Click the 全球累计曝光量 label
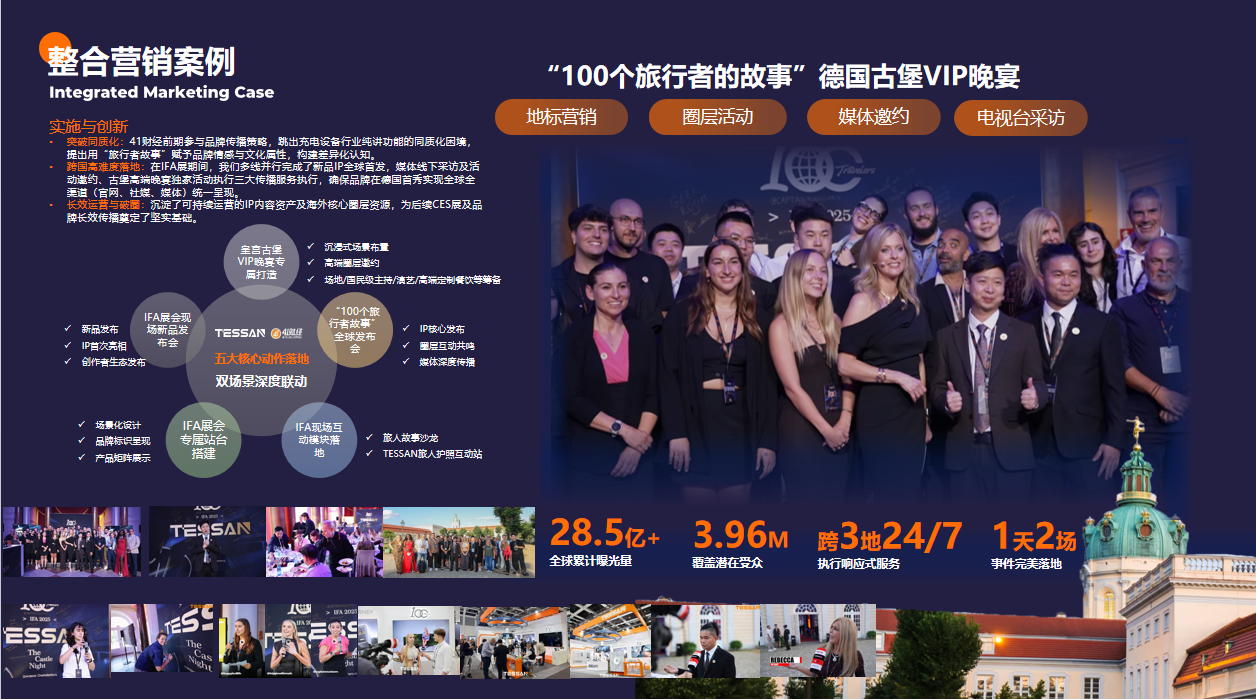This screenshot has width=1256, height=699. pos(591,563)
